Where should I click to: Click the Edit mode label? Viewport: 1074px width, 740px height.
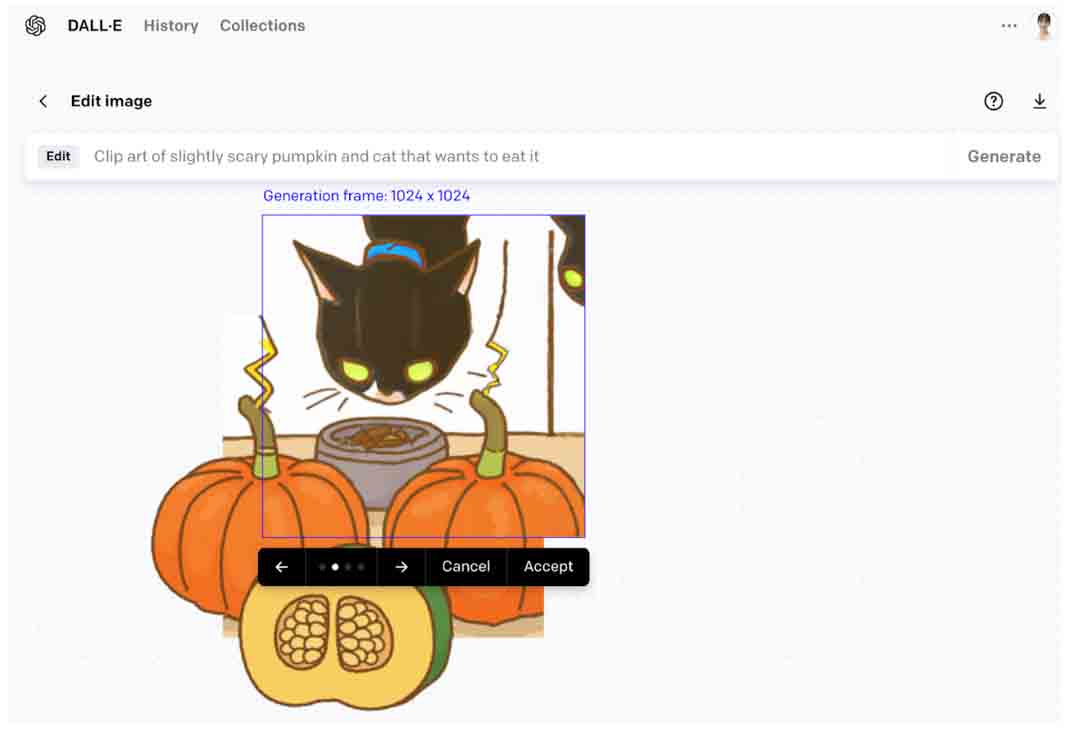(x=58, y=156)
